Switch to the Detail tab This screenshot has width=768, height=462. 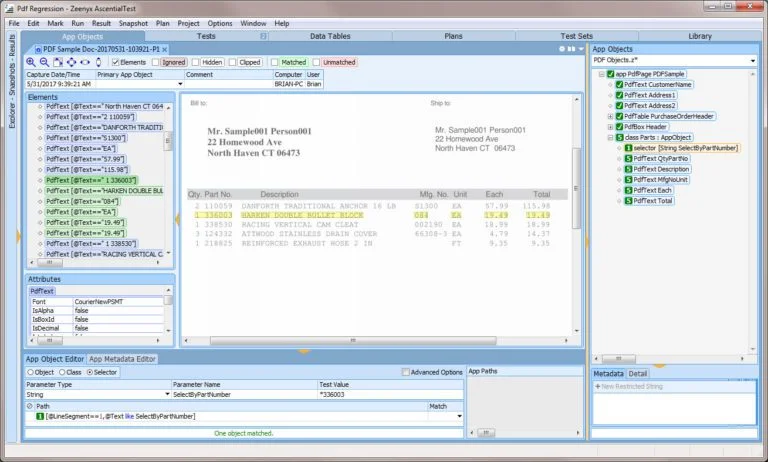coord(638,374)
